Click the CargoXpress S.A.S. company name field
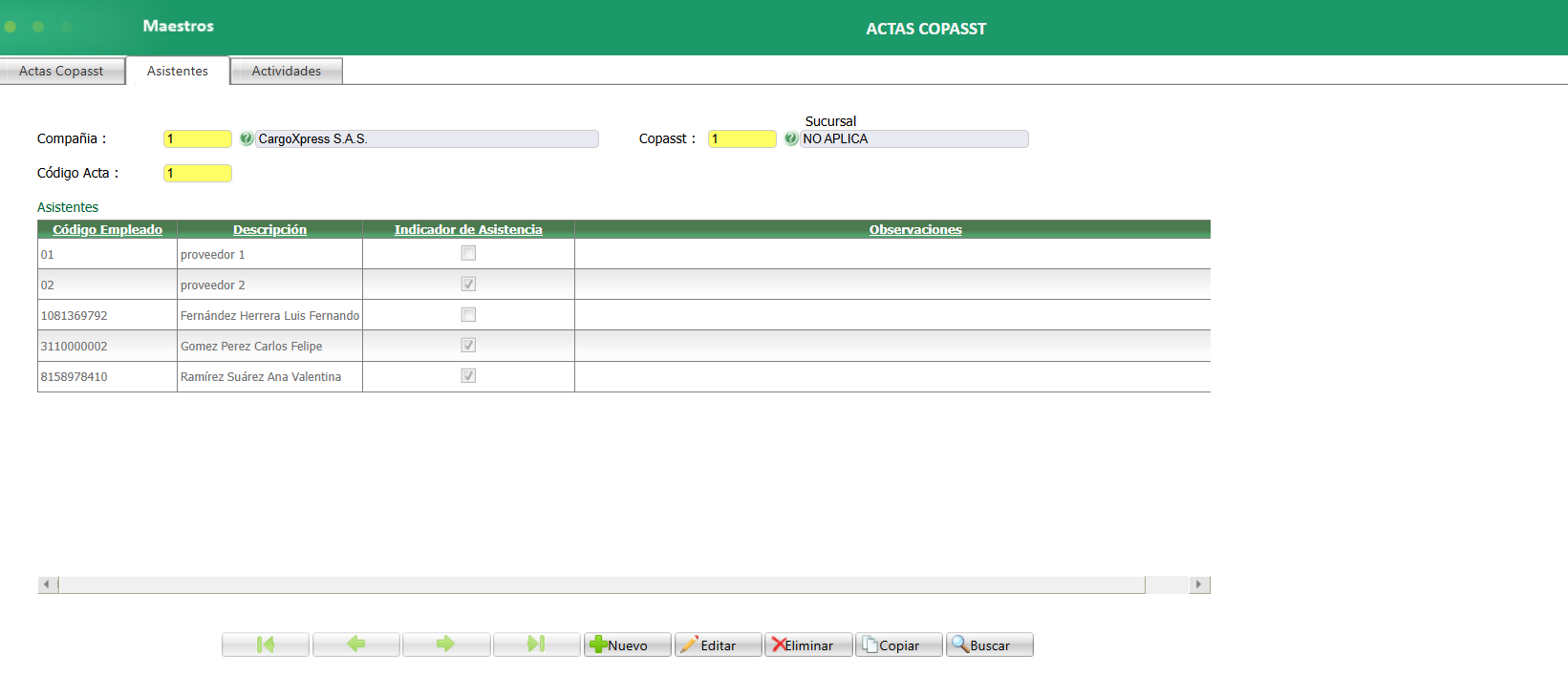This screenshot has width=1568, height=677. 427,138
